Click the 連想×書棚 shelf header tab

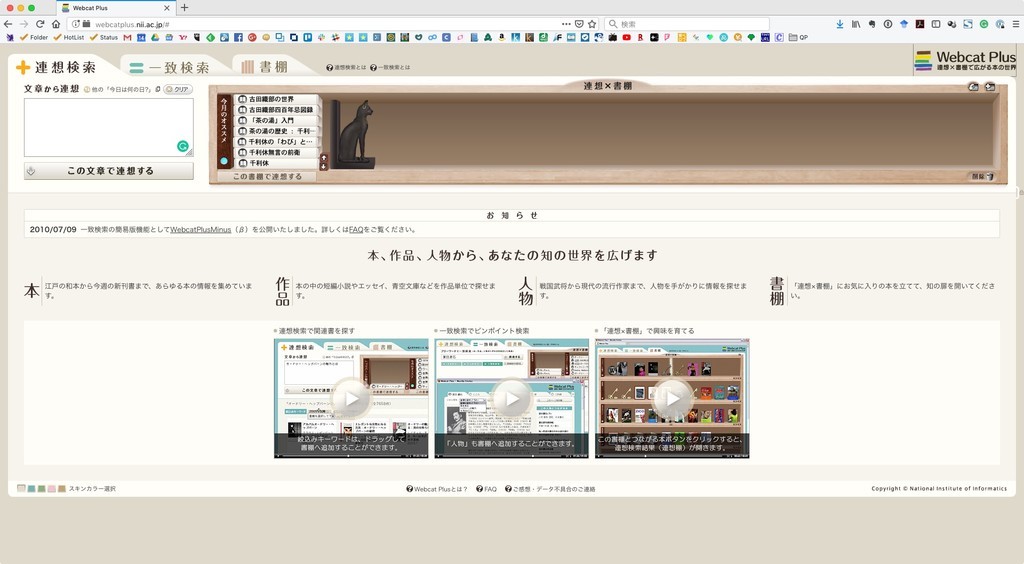pos(607,86)
